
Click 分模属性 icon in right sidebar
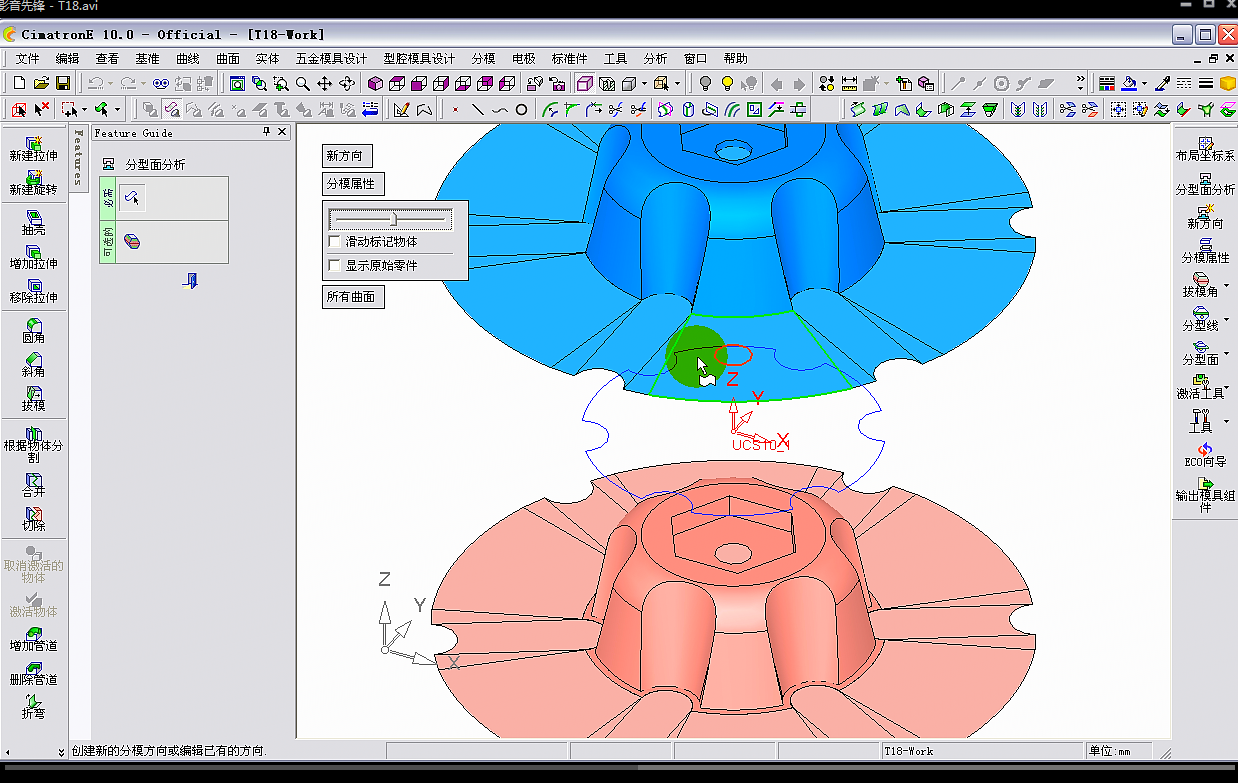[1205, 252]
